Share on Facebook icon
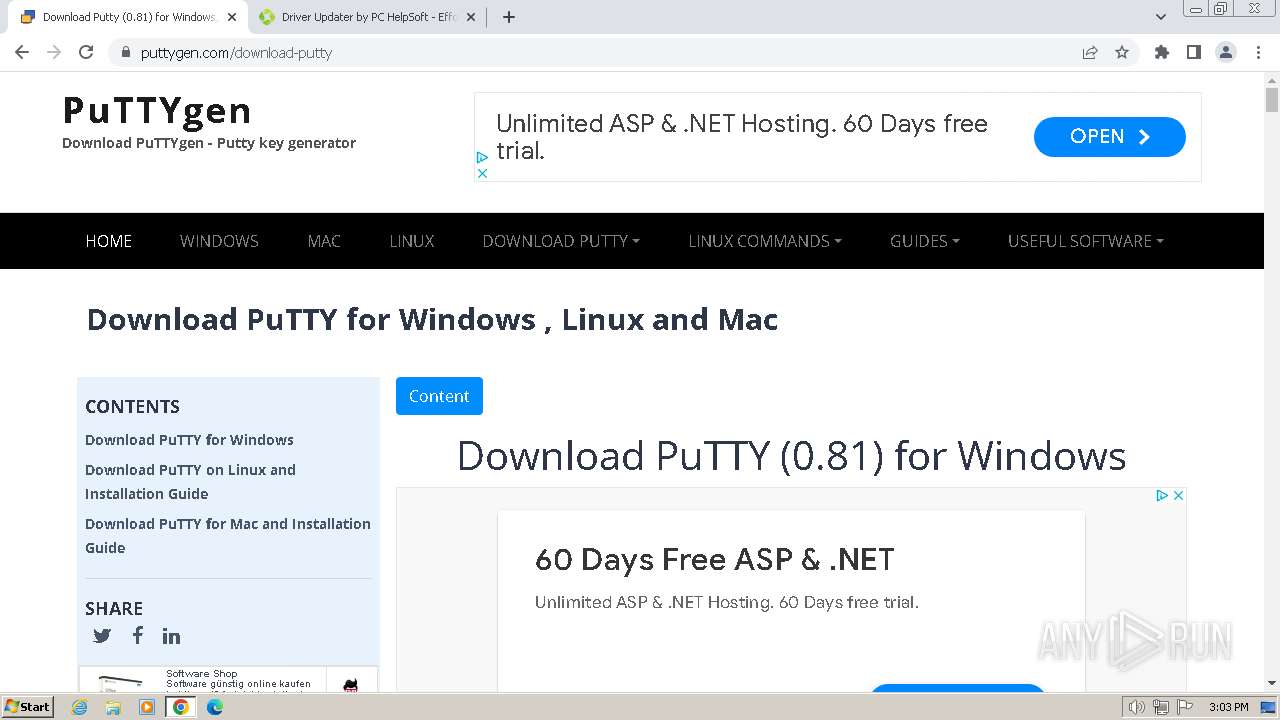Viewport: 1280px width, 720px height. point(137,635)
